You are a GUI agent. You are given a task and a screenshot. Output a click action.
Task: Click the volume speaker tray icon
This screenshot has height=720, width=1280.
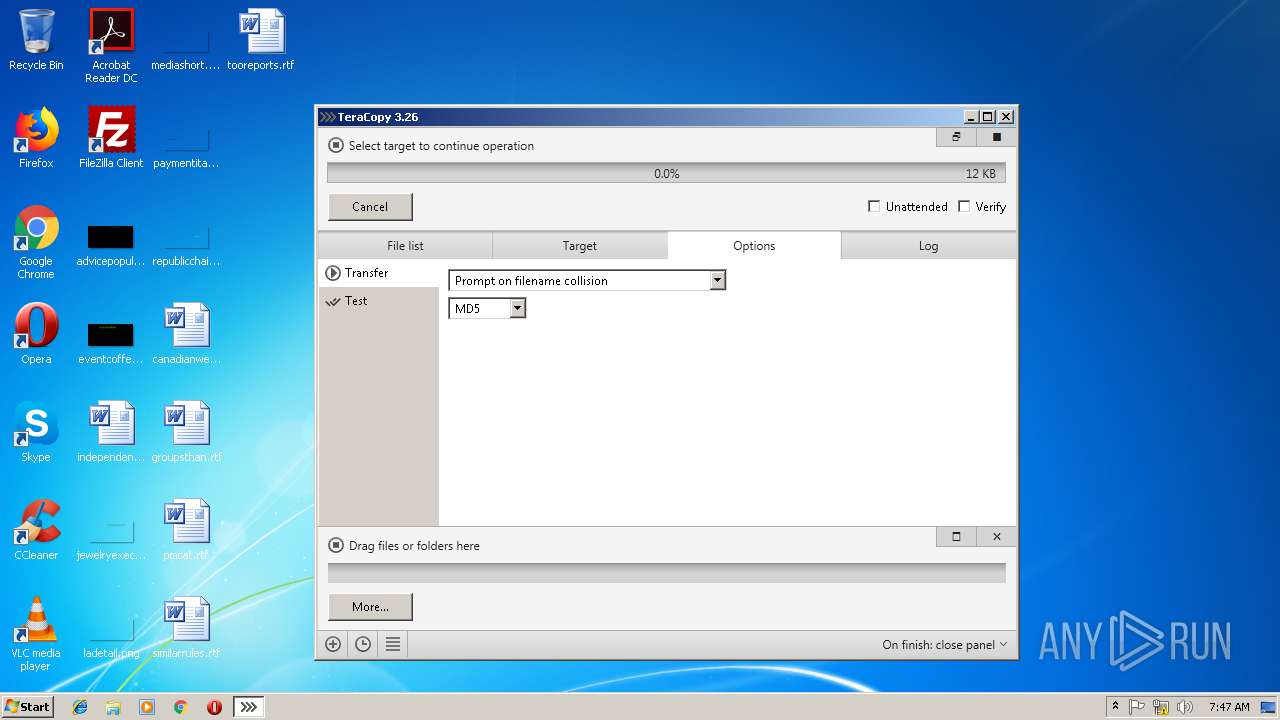pyautogui.click(x=1185, y=707)
